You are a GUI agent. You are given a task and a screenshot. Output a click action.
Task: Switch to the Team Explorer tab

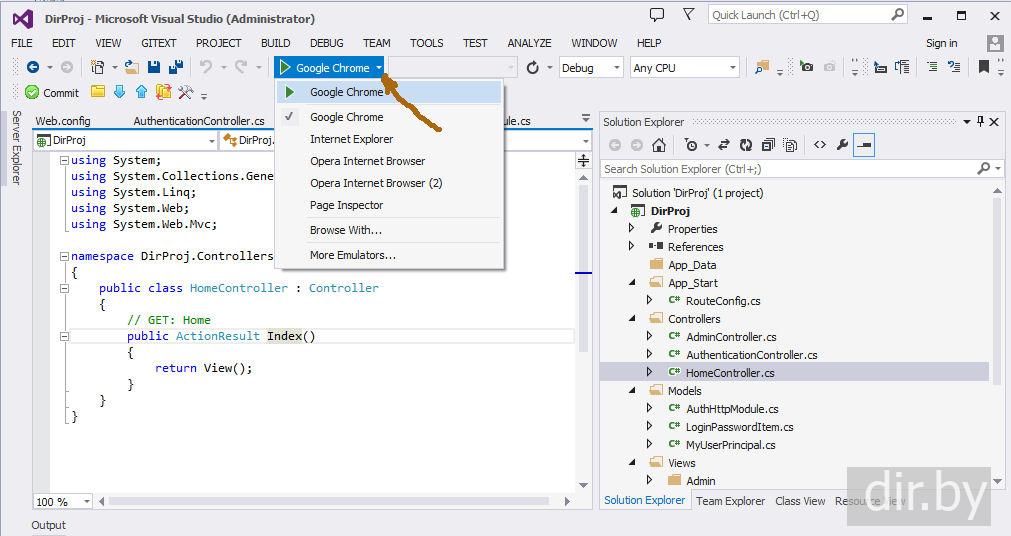730,501
